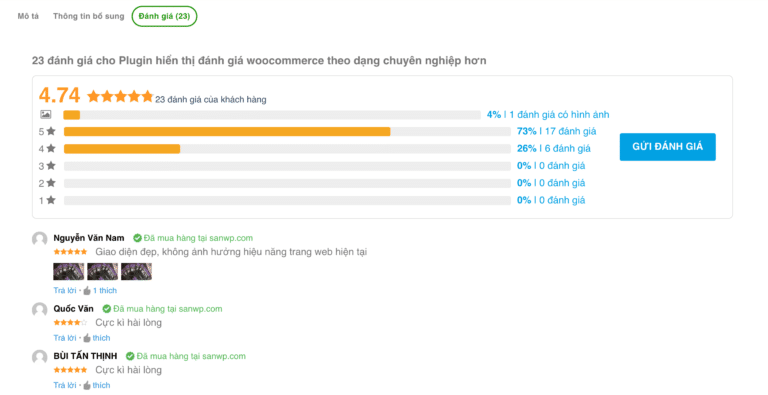Filter by 26% | 6 đánh giá link
Image resolution: width=768 pixels, height=395 pixels.
[x=554, y=148]
